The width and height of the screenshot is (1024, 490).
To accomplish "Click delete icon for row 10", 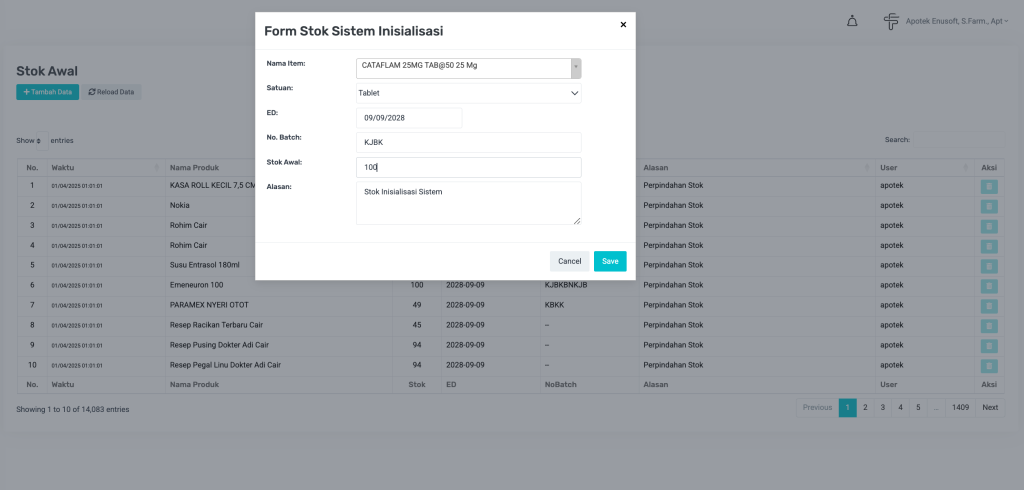I will [989, 365].
